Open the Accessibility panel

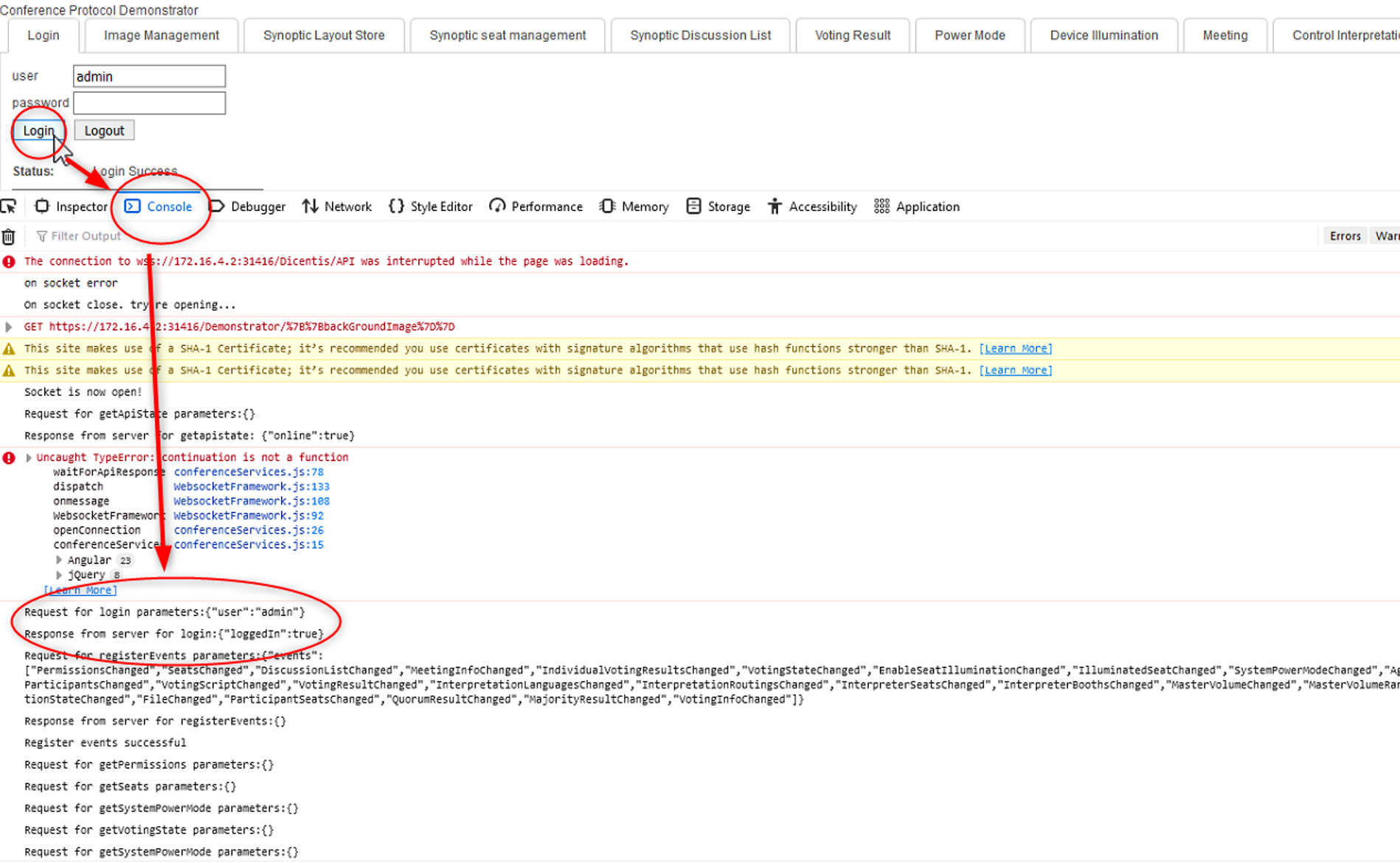pyautogui.click(x=812, y=207)
